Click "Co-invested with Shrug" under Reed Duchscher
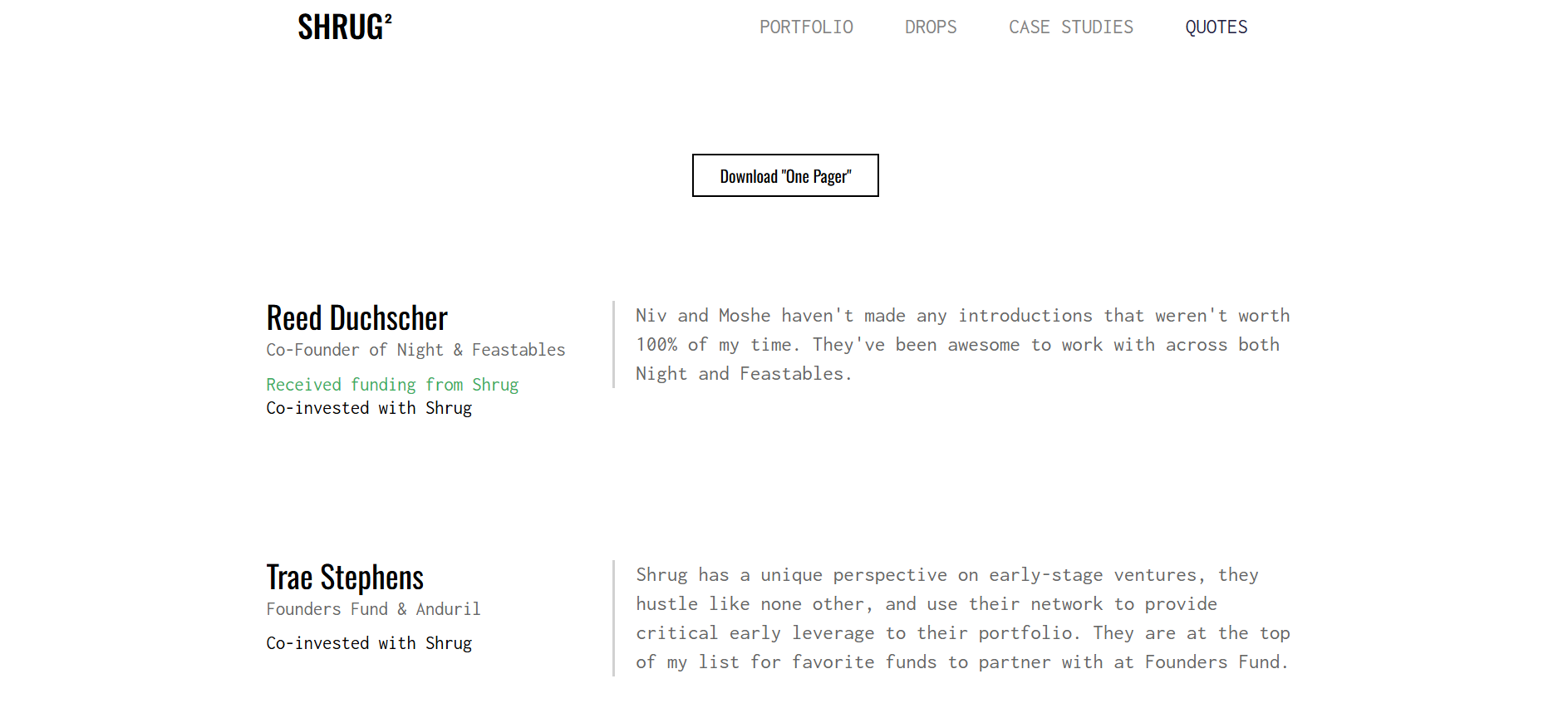The image size is (1568, 723). pyautogui.click(x=369, y=408)
